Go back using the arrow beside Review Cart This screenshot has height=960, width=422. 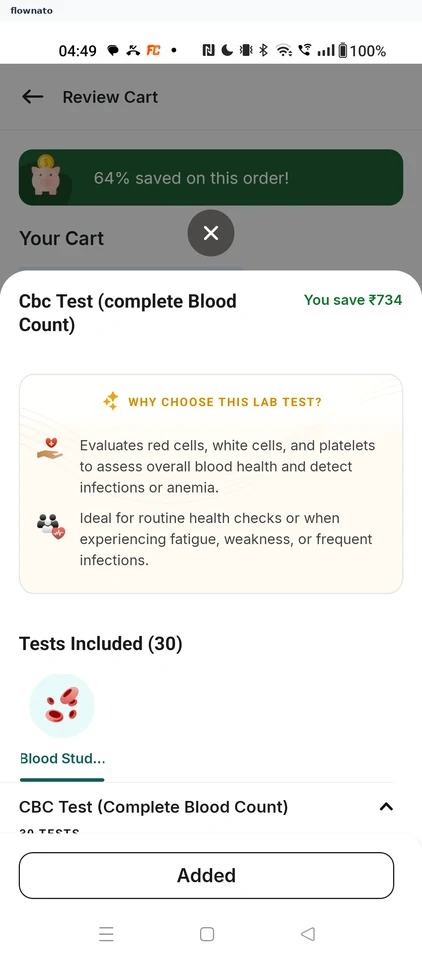(x=32, y=97)
